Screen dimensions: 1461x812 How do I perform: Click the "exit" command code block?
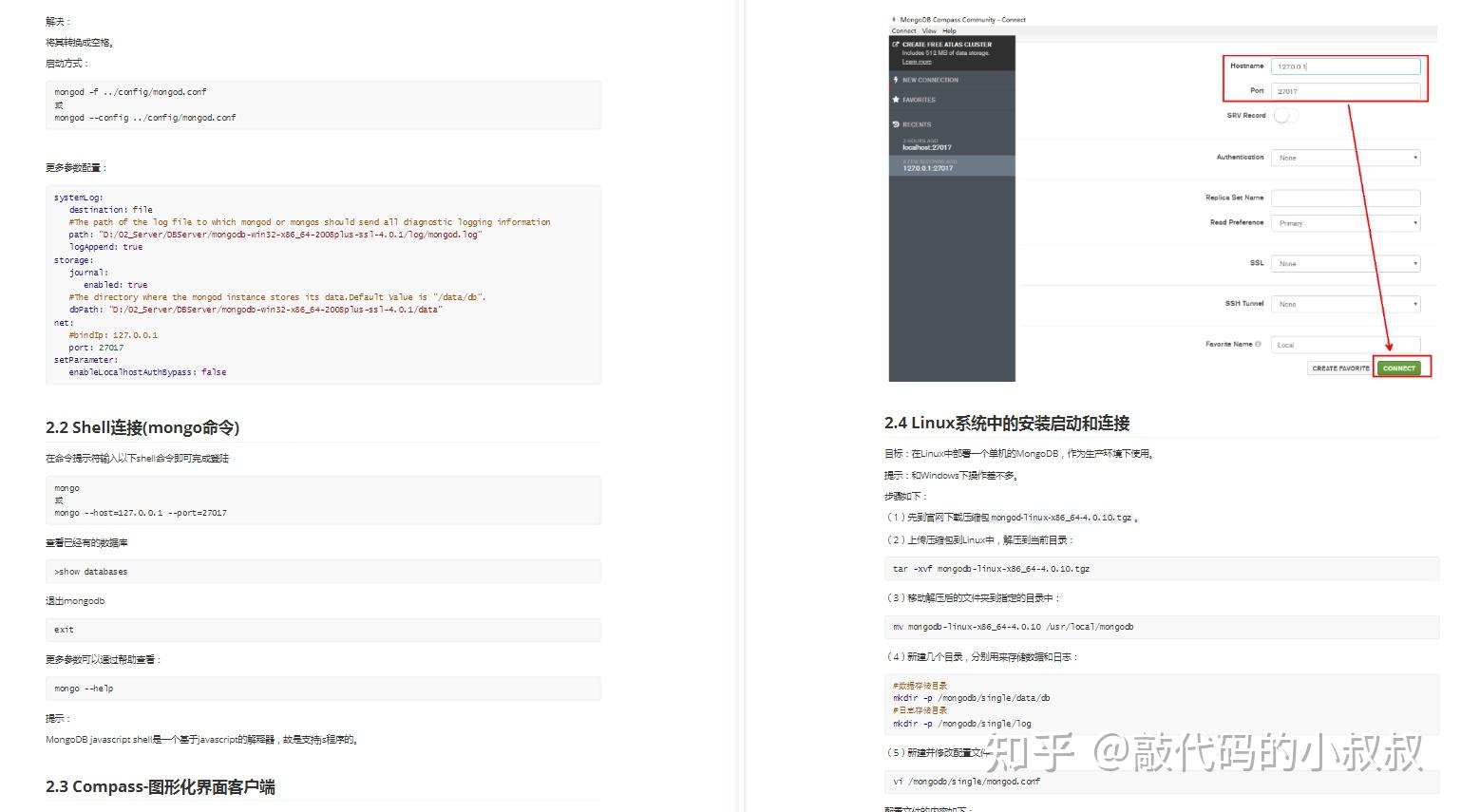pos(323,630)
